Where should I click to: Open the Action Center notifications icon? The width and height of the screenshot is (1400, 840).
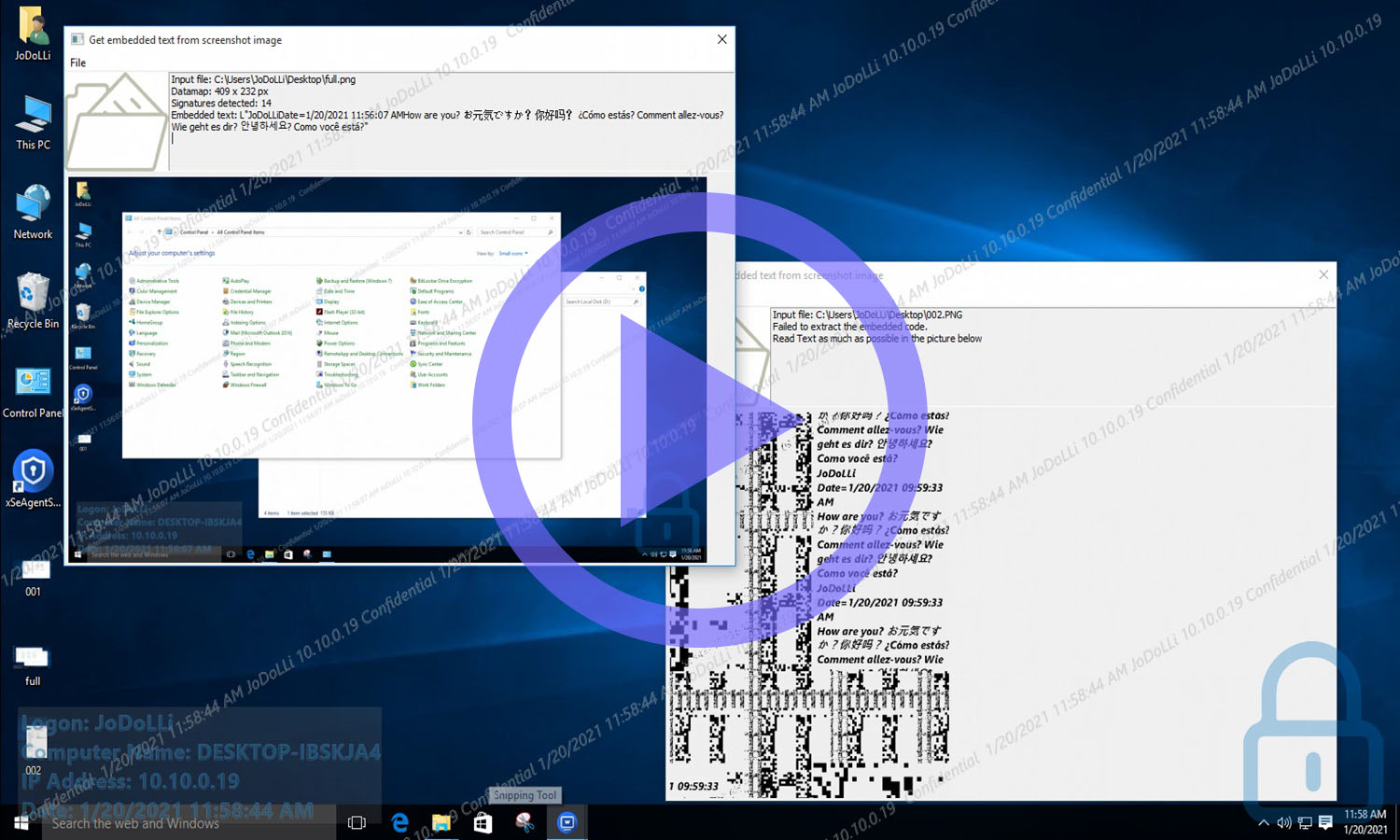pyautogui.click(x=1325, y=822)
